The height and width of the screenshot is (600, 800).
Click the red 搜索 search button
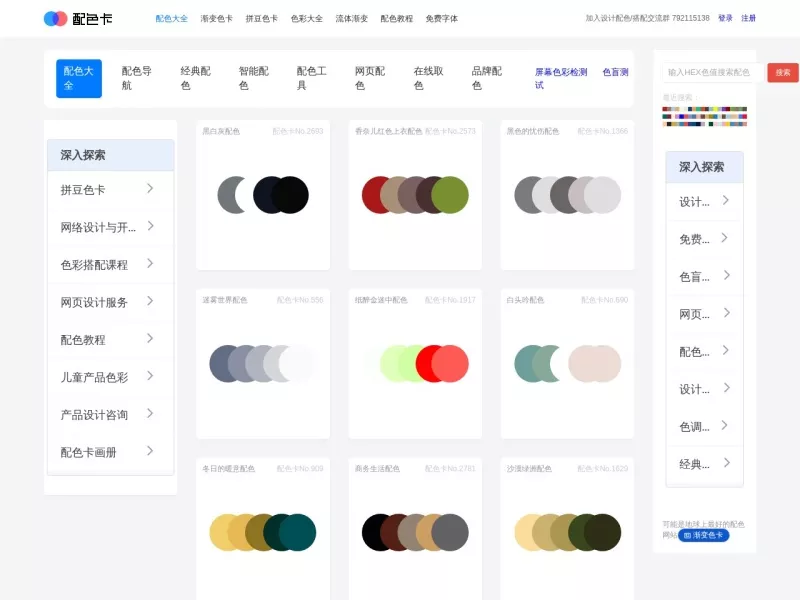coord(783,72)
